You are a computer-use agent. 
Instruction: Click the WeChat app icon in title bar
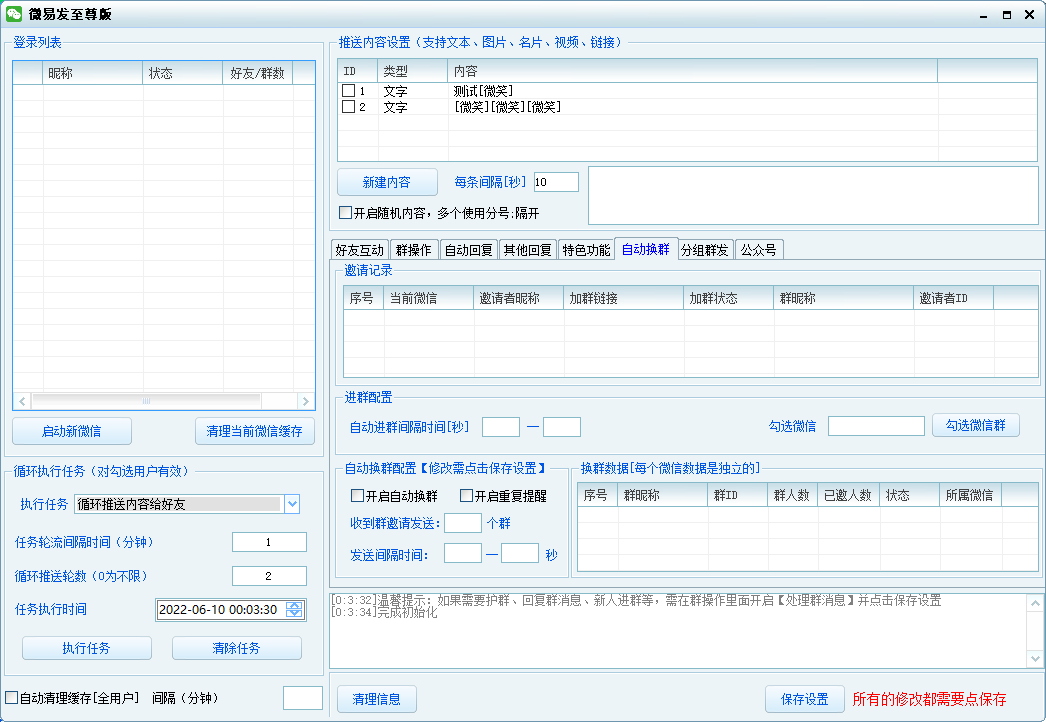pyautogui.click(x=14, y=14)
